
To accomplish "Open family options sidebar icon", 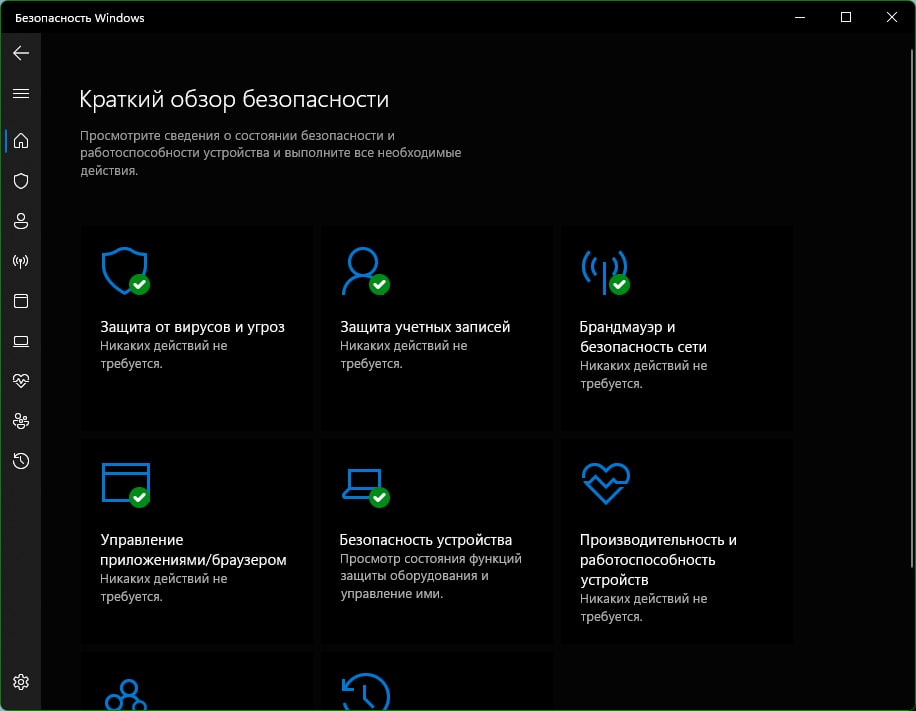I will 21,421.
